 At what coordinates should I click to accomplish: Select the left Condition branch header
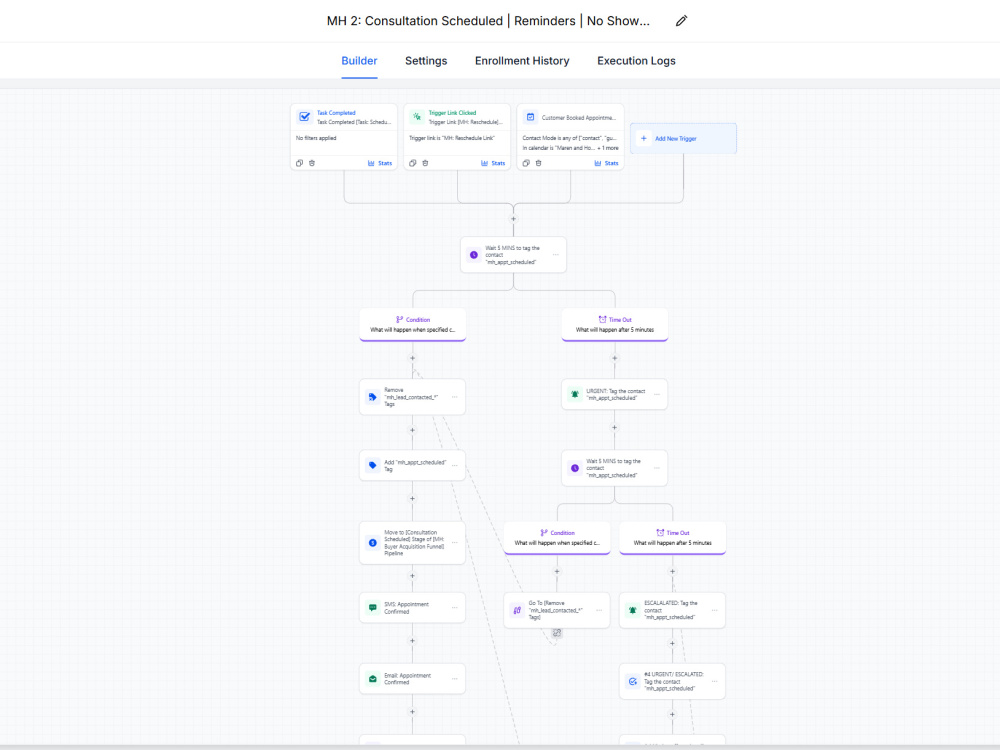[413, 325]
